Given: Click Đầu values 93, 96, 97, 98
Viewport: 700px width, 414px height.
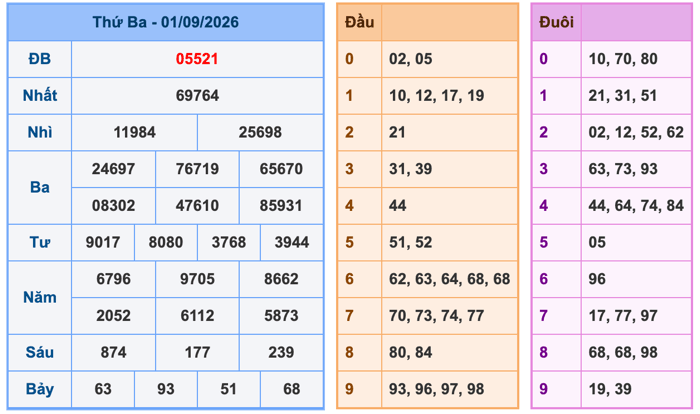Looking at the screenshot, I should tap(437, 389).
